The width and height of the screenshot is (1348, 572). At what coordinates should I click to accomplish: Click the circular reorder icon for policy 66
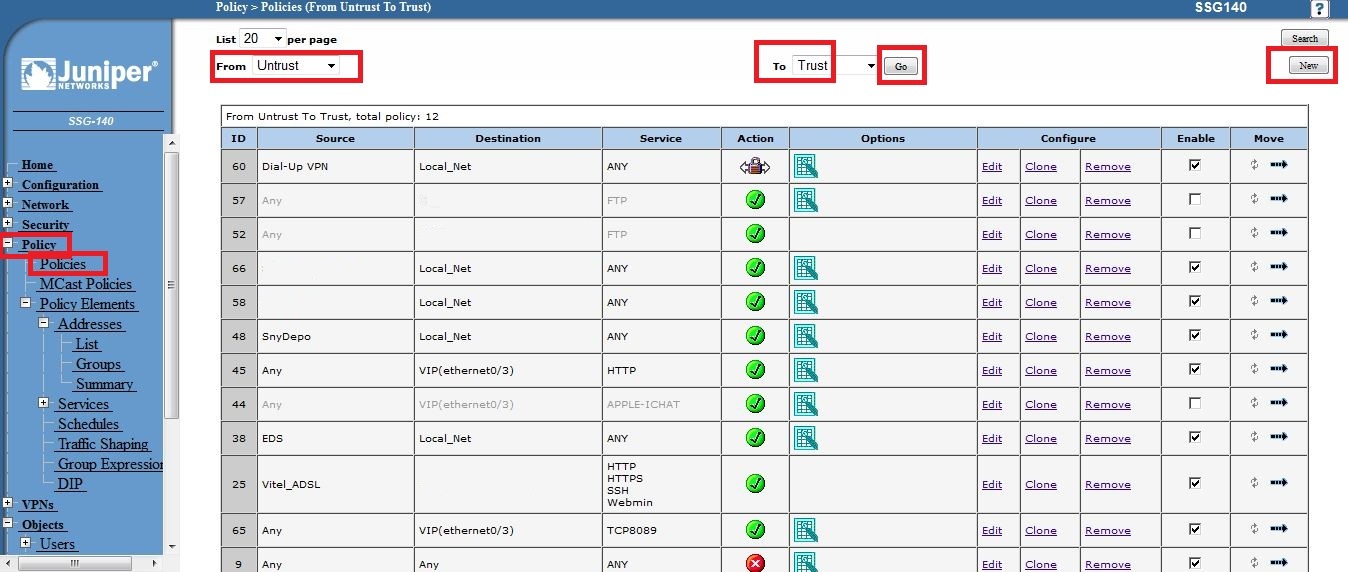coord(1254,267)
